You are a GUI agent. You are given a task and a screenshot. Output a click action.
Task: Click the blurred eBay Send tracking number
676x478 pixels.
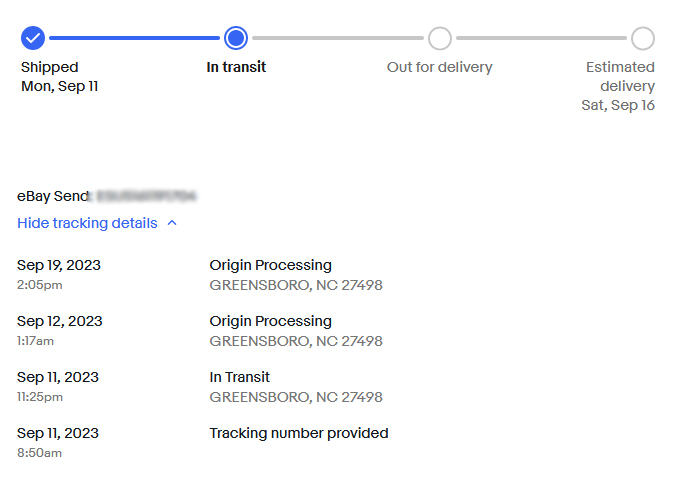coord(147,196)
